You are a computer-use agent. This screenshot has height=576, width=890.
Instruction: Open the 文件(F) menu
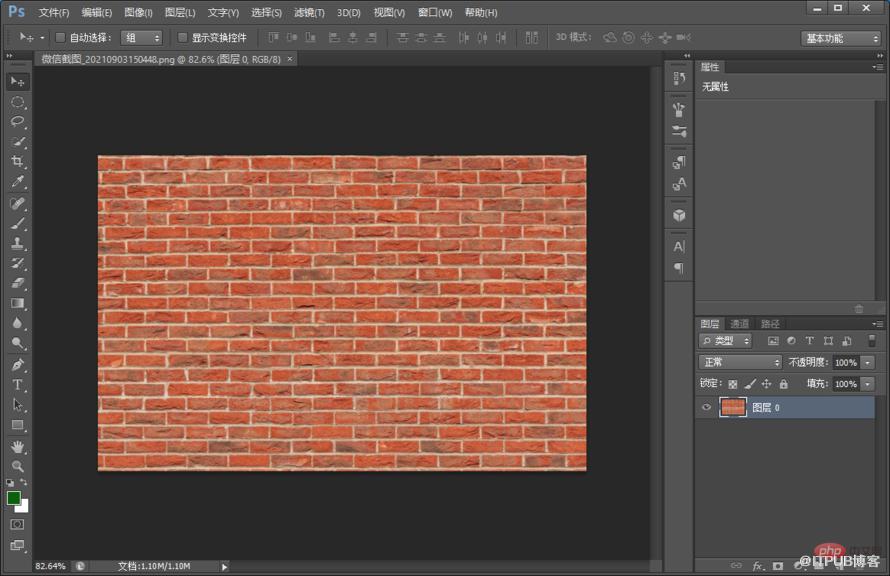(x=54, y=12)
